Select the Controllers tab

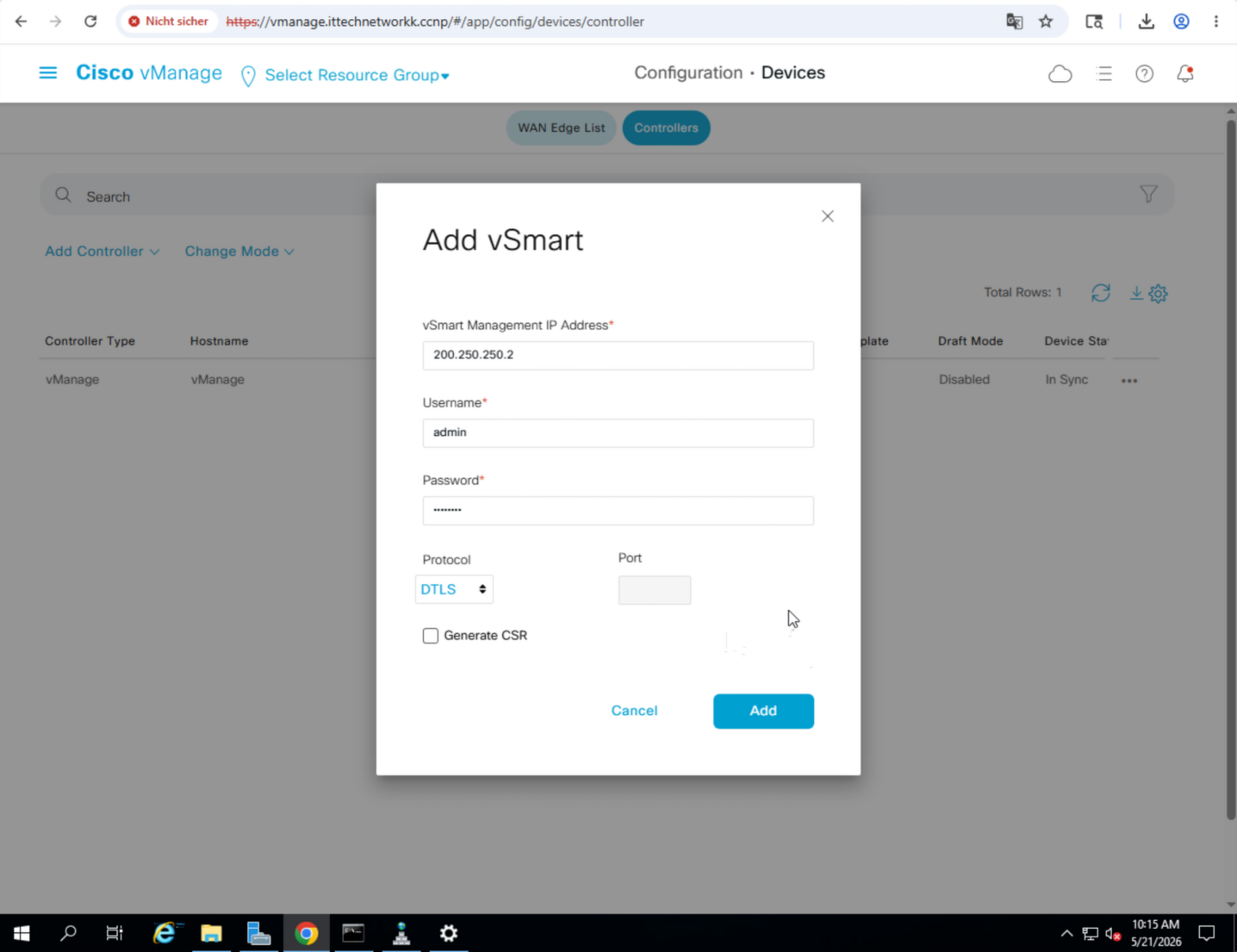tap(666, 128)
